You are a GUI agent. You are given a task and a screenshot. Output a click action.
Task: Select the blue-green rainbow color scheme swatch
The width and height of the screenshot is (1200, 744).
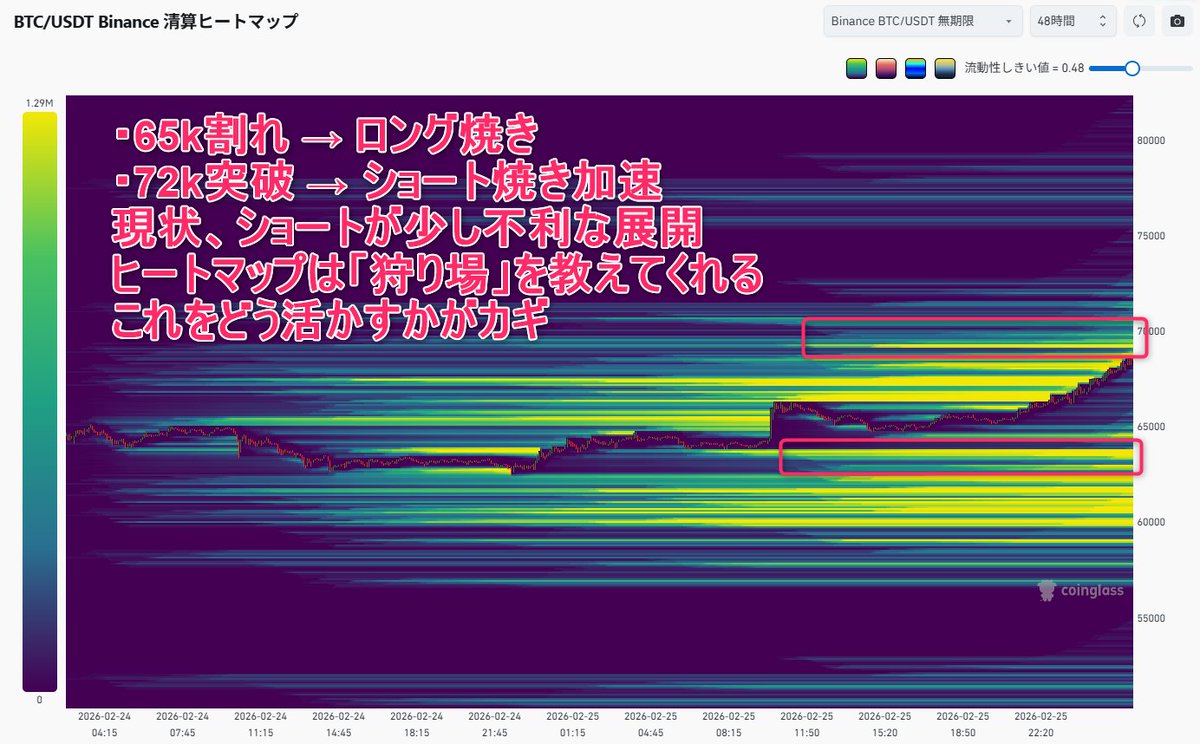(915, 68)
